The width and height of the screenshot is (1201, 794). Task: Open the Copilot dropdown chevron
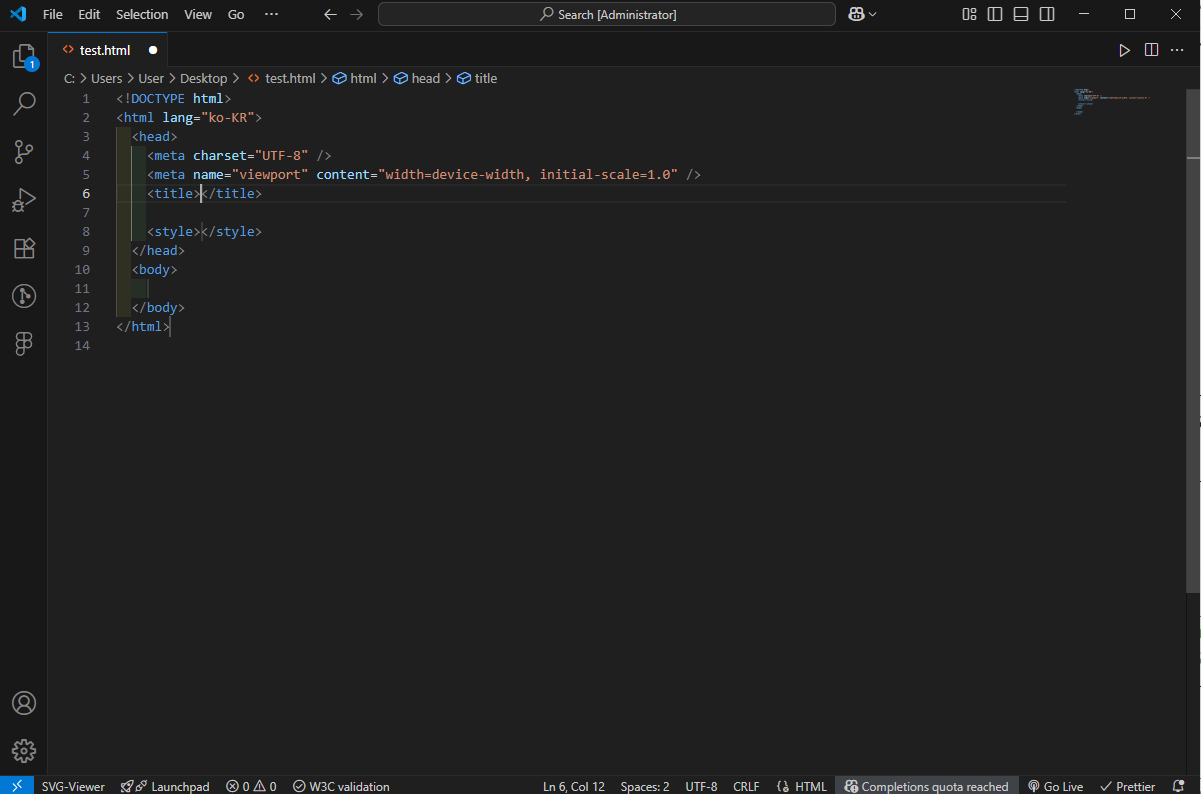[x=873, y=14]
